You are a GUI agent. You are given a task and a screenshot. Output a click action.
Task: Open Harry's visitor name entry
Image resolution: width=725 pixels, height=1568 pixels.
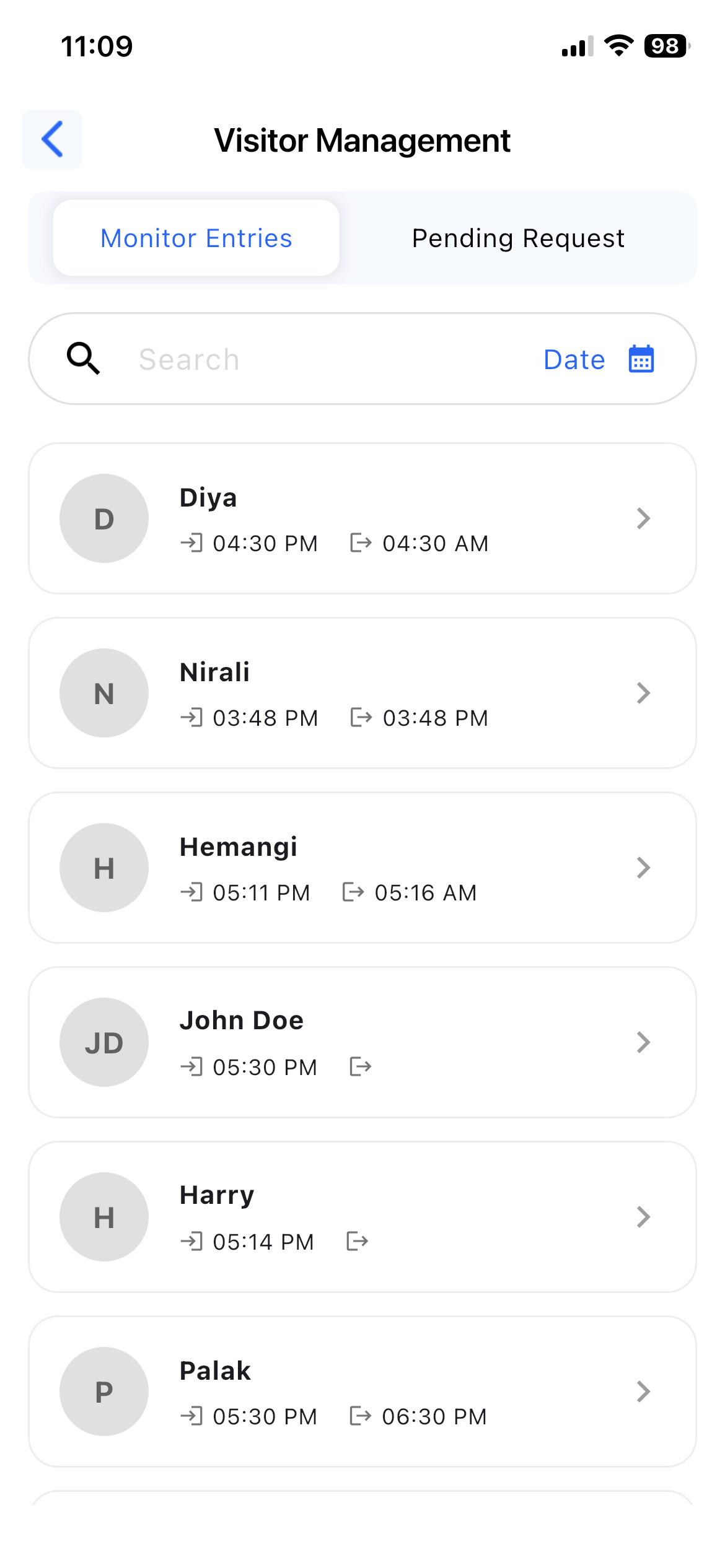coord(217,1195)
